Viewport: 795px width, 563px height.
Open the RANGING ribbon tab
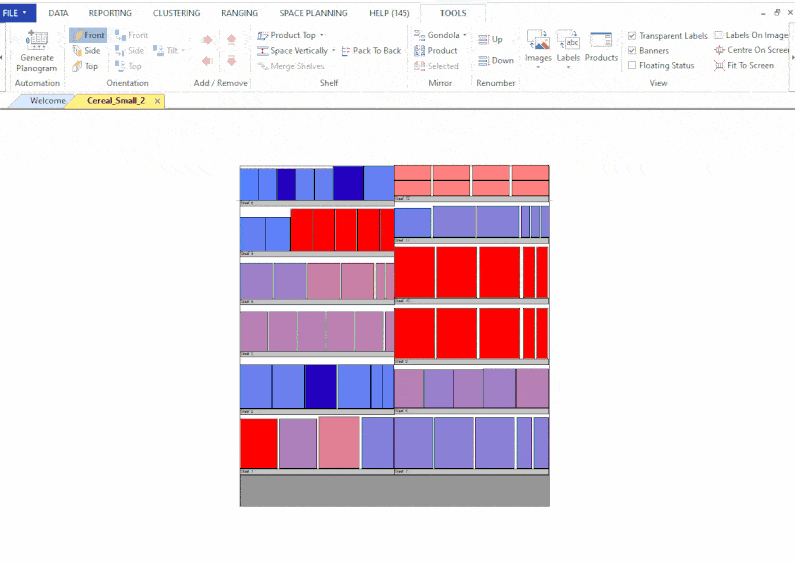pos(239,13)
